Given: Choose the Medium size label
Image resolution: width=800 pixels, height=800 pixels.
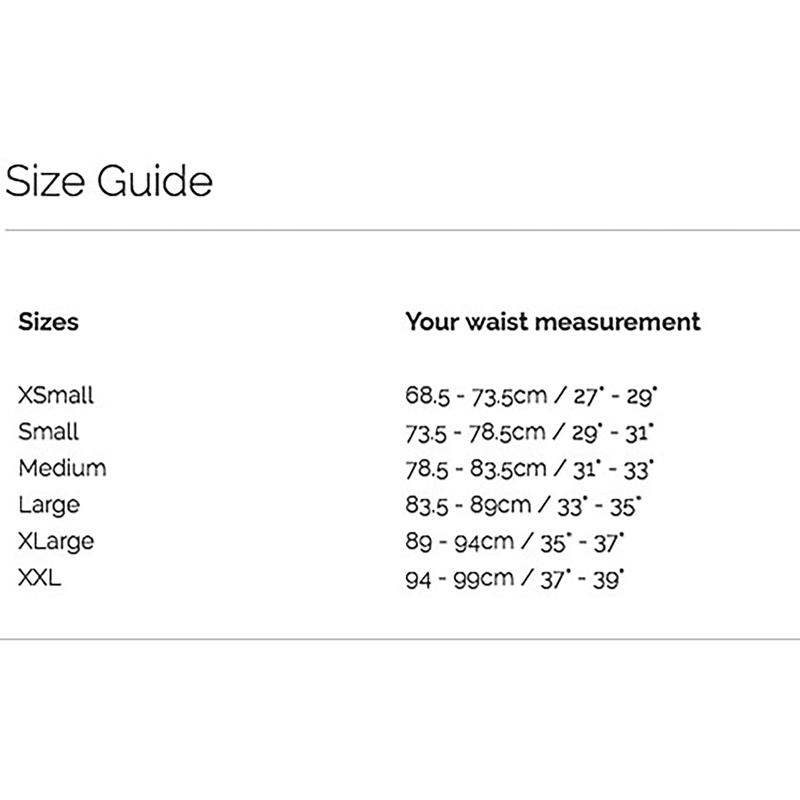Looking at the screenshot, I should click(x=62, y=468).
